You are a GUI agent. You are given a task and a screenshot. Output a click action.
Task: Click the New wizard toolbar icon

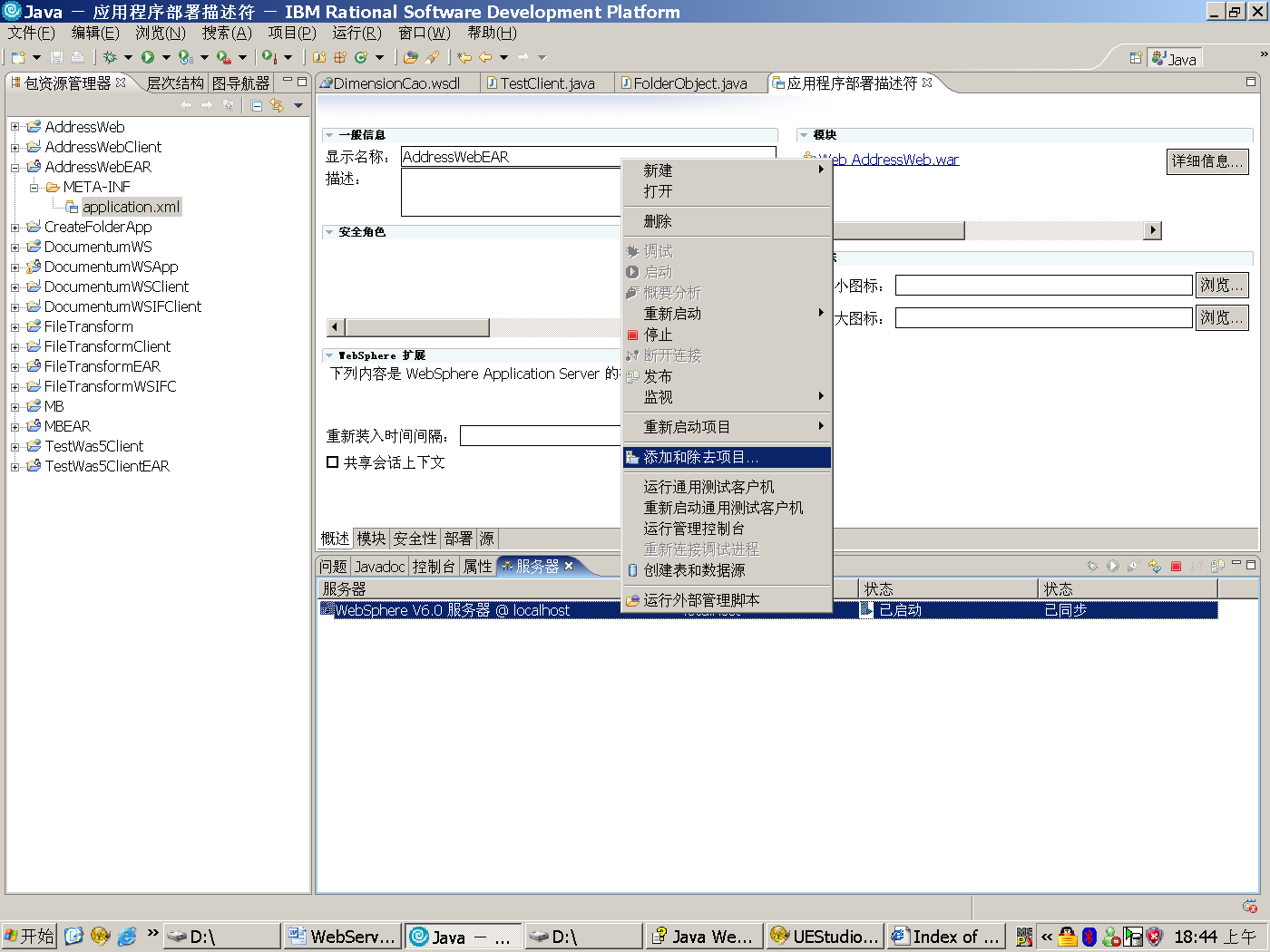[18, 57]
